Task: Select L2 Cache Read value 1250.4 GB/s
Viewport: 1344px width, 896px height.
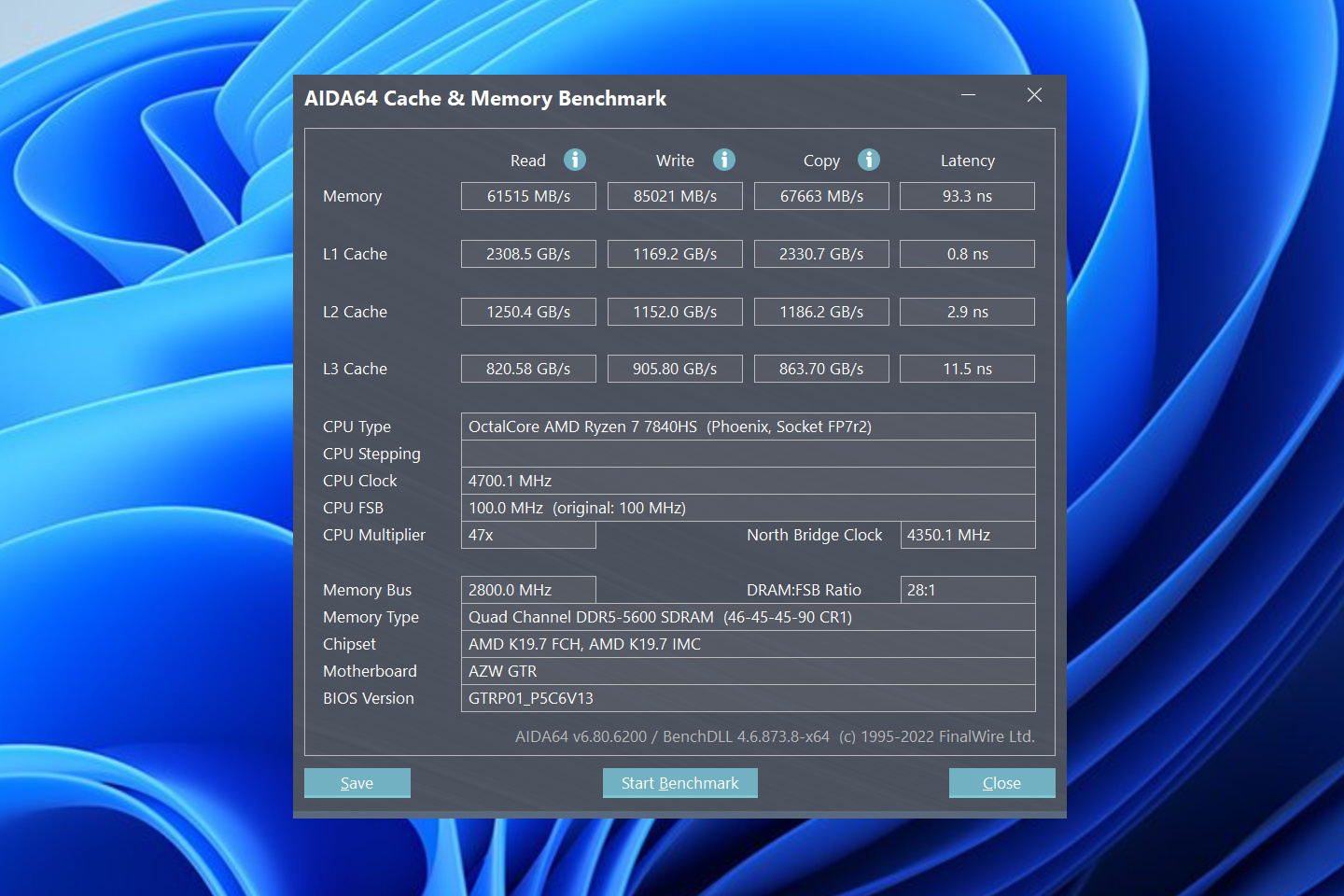Action: 528,312
